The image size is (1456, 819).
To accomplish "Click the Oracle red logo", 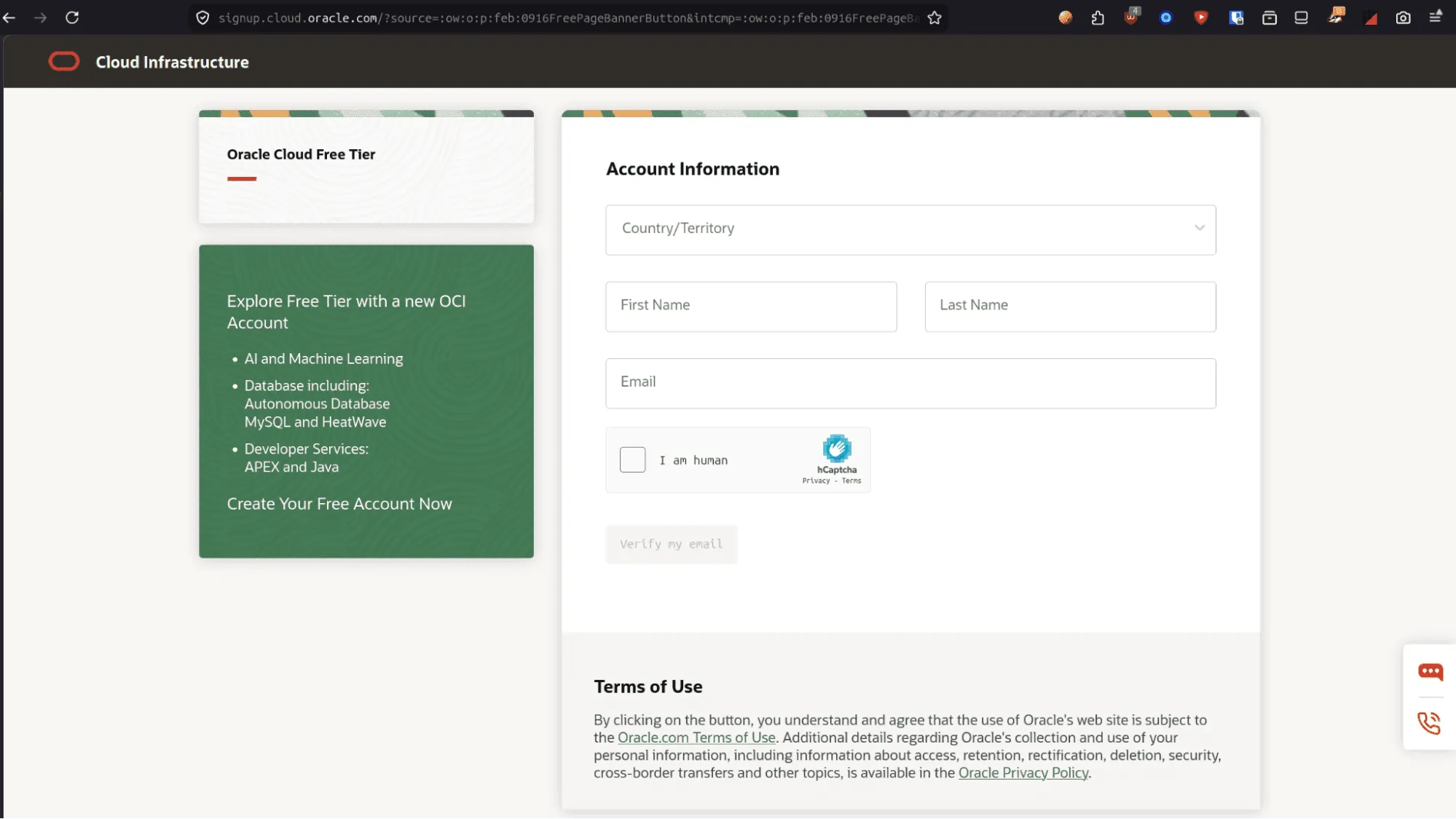I will coord(64,62).
